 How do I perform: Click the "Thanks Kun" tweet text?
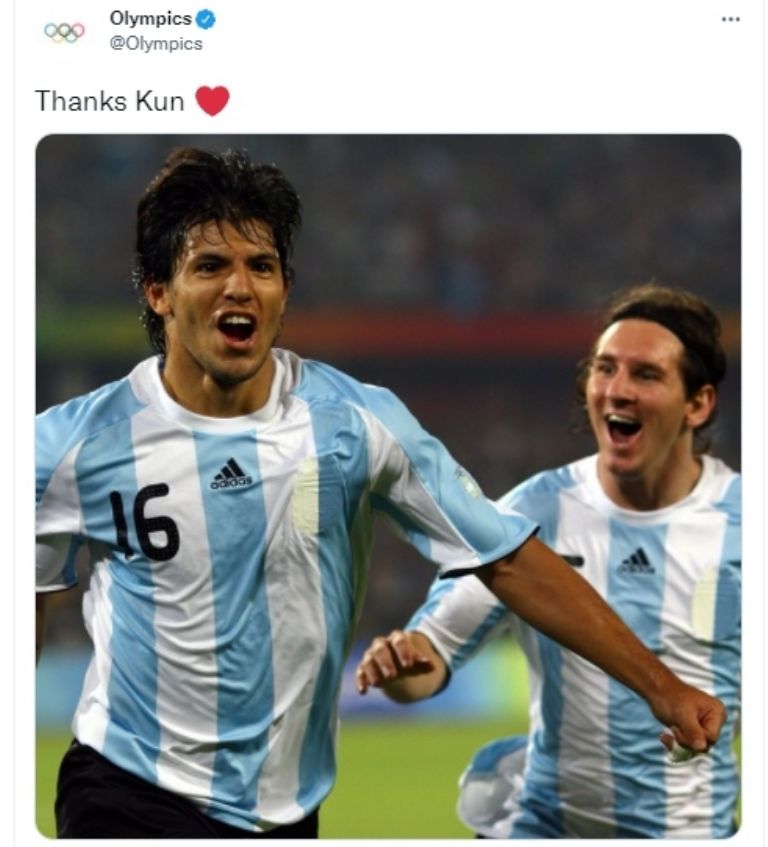pos(110,101)
